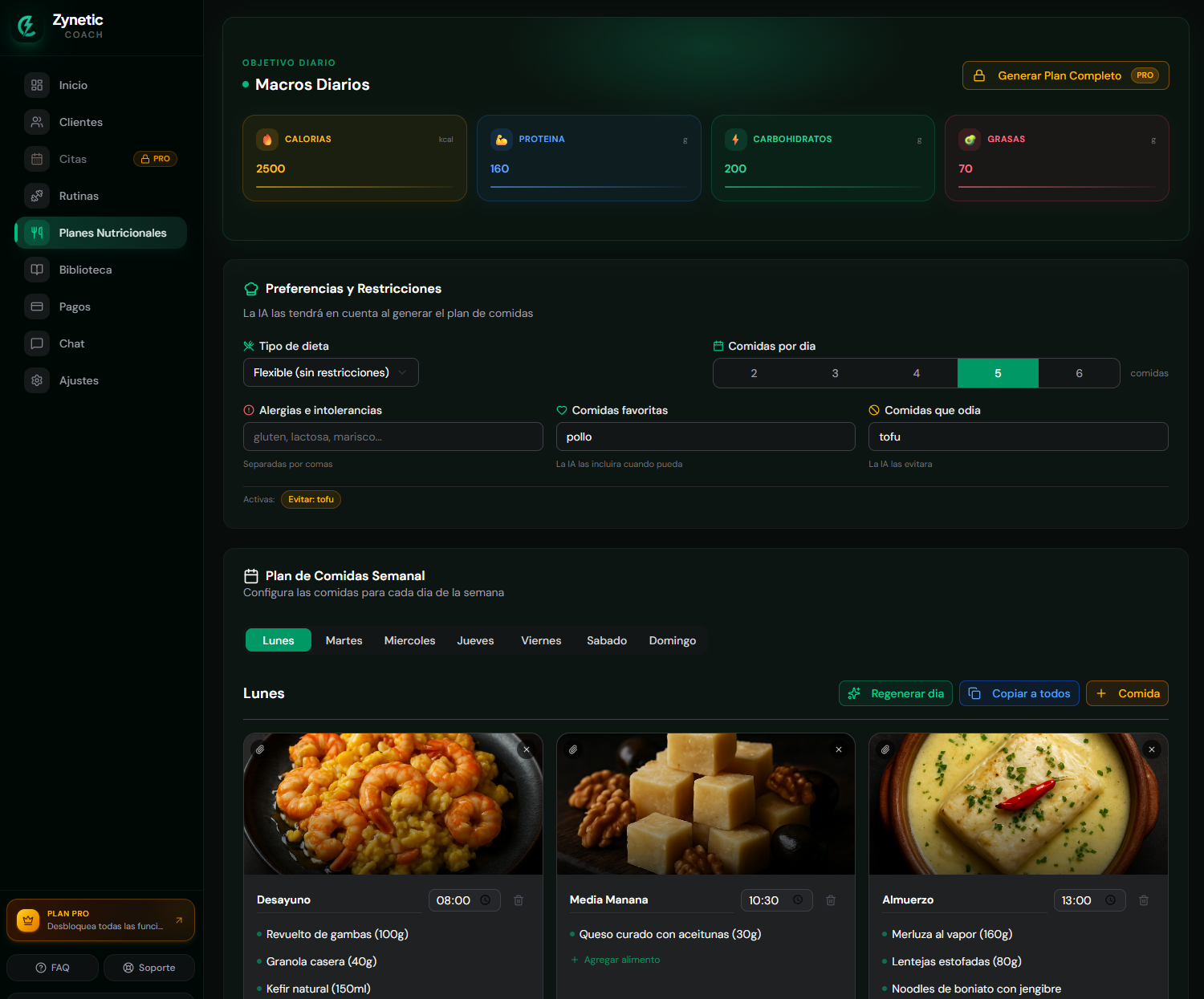Open the Tipo de dieta dropdown
This screenshot has width=1204, height=999.
[331, 372]
